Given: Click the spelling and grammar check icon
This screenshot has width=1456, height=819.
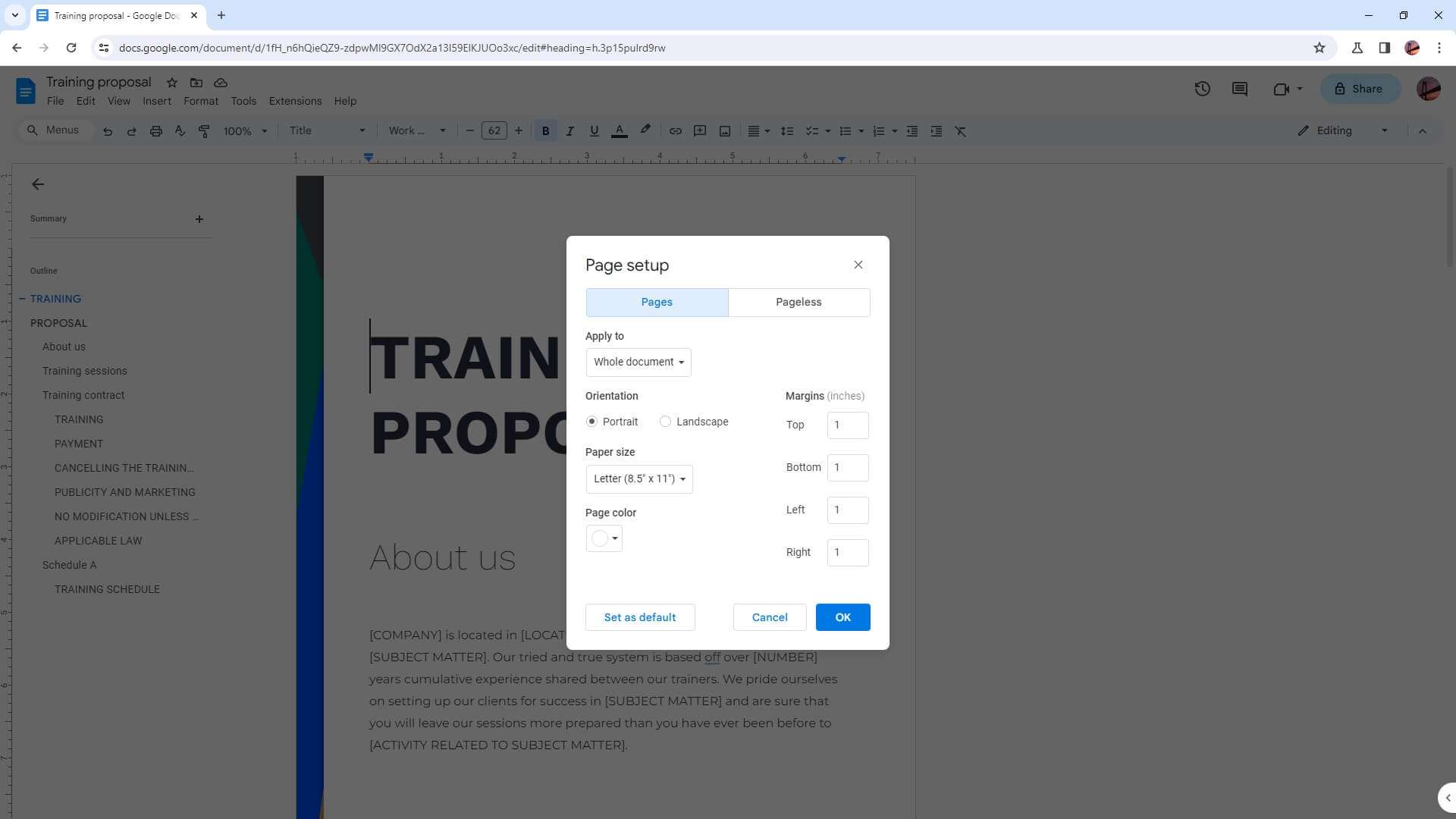Looking at the screenshot, I should [x=180, y=131].
